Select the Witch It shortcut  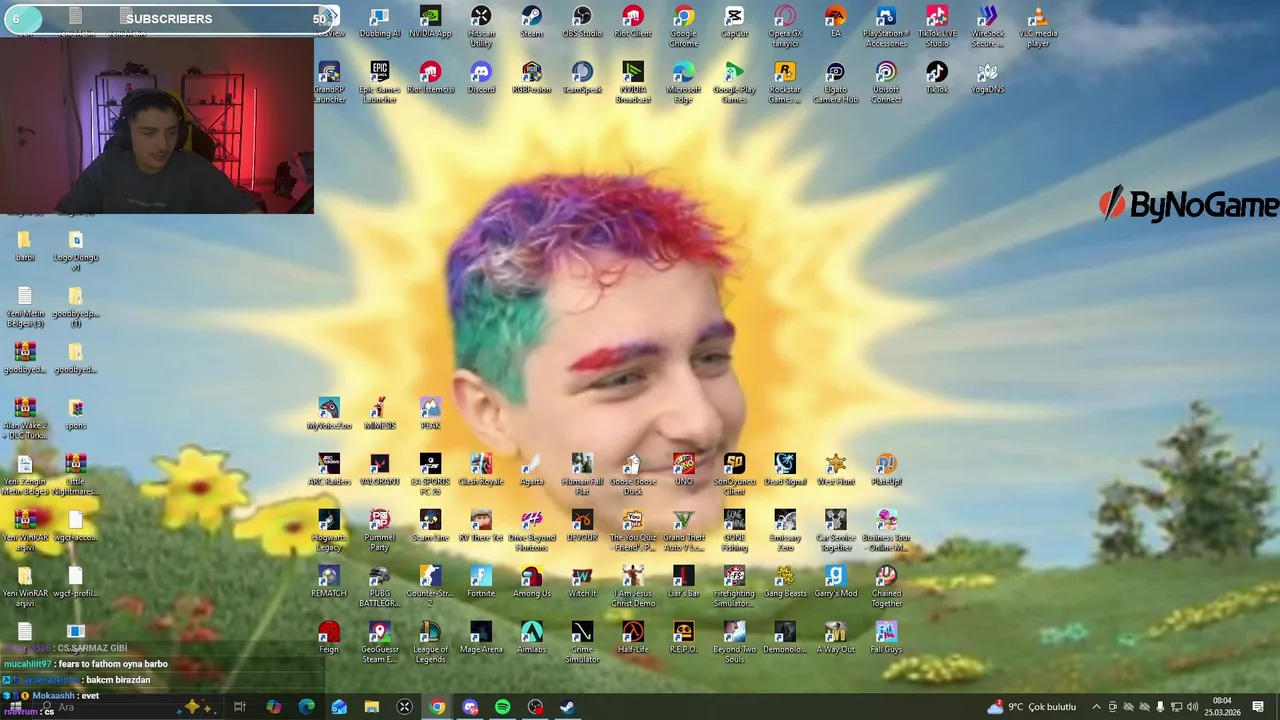pos(582,582)
